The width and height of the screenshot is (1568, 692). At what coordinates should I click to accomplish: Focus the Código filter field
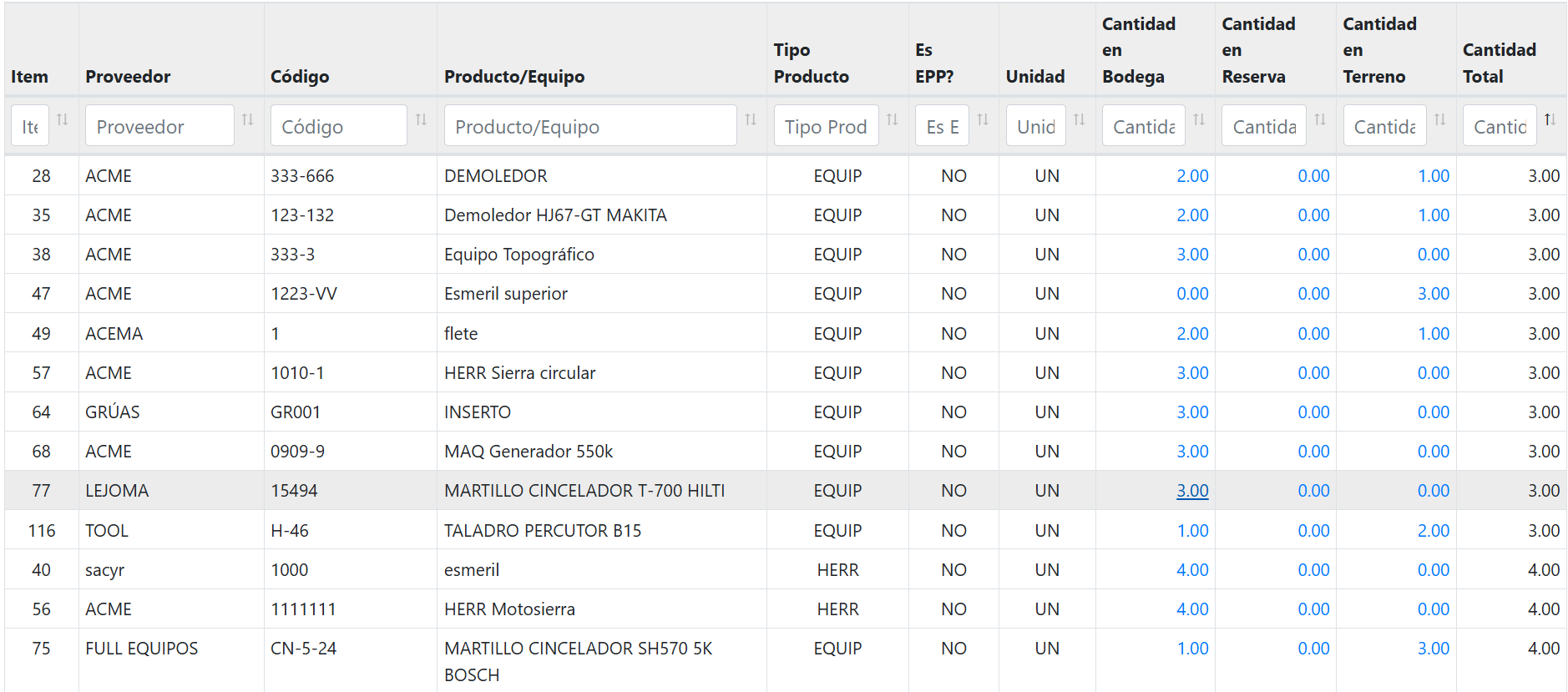click(339, 126)
